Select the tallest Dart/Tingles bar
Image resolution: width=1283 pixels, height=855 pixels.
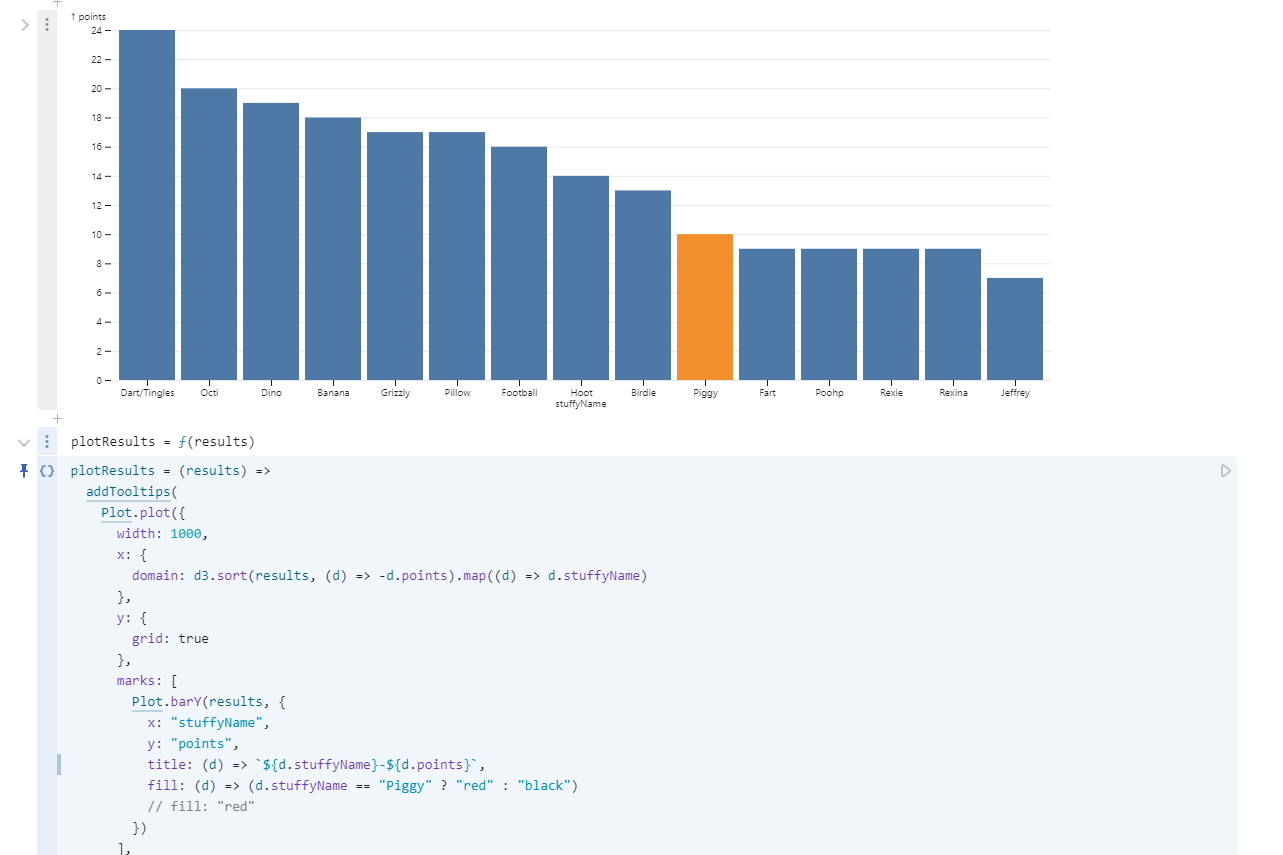147,205
